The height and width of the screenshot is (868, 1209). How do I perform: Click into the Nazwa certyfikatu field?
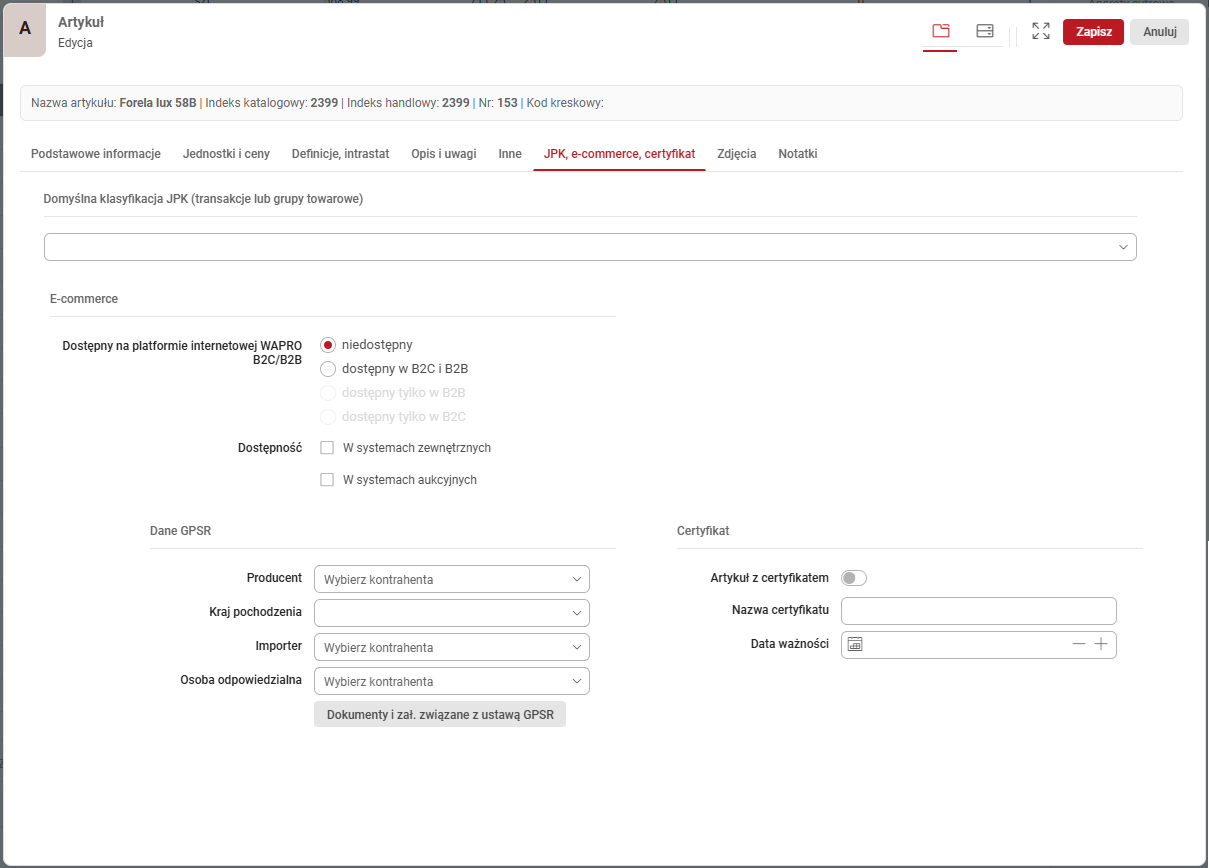coord(978,611)
